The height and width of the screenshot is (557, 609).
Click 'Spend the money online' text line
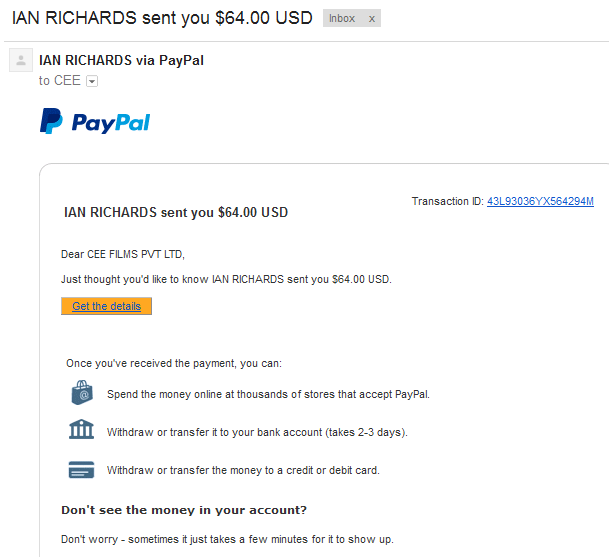268,394
